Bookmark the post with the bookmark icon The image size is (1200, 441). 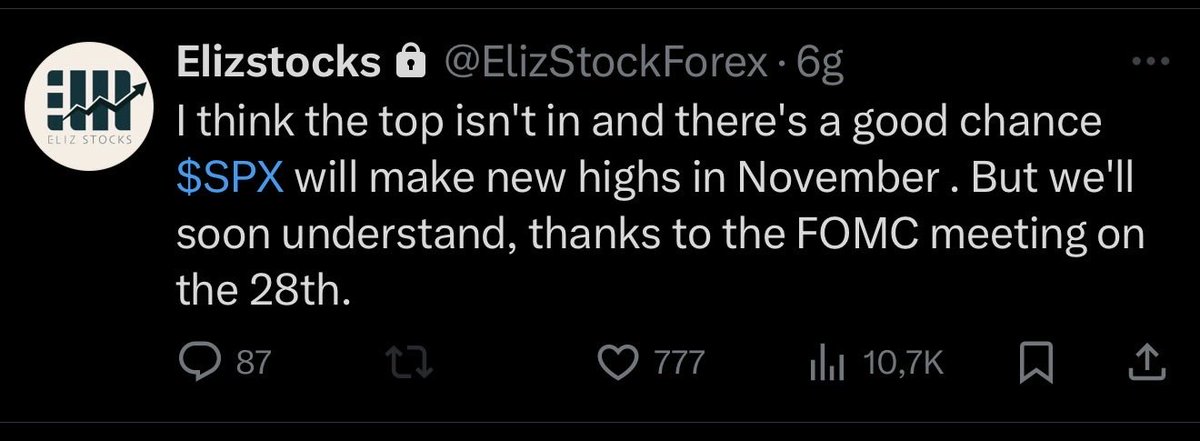(x=1038, y=363)
